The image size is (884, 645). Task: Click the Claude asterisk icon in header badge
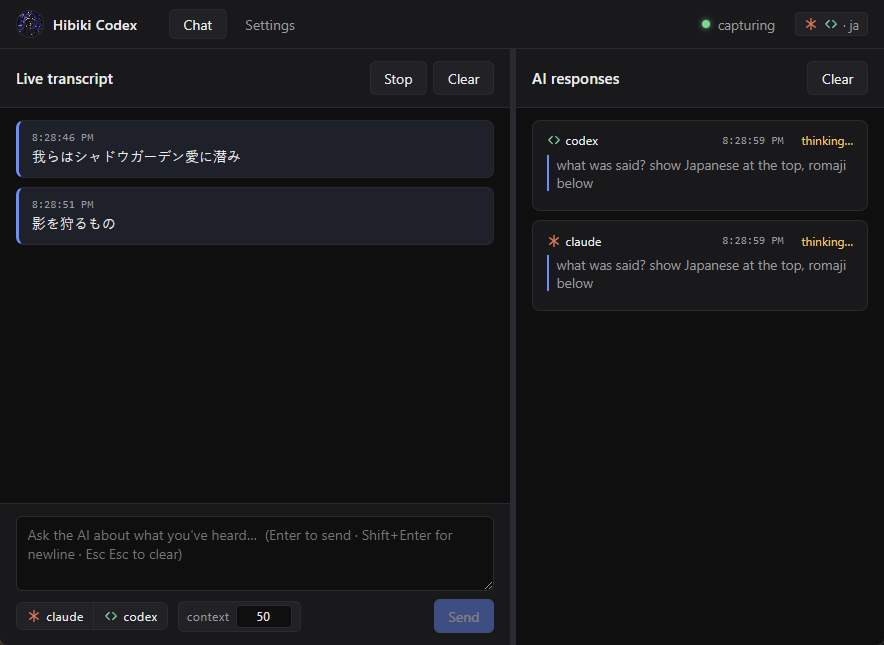(x=811, y=24)
